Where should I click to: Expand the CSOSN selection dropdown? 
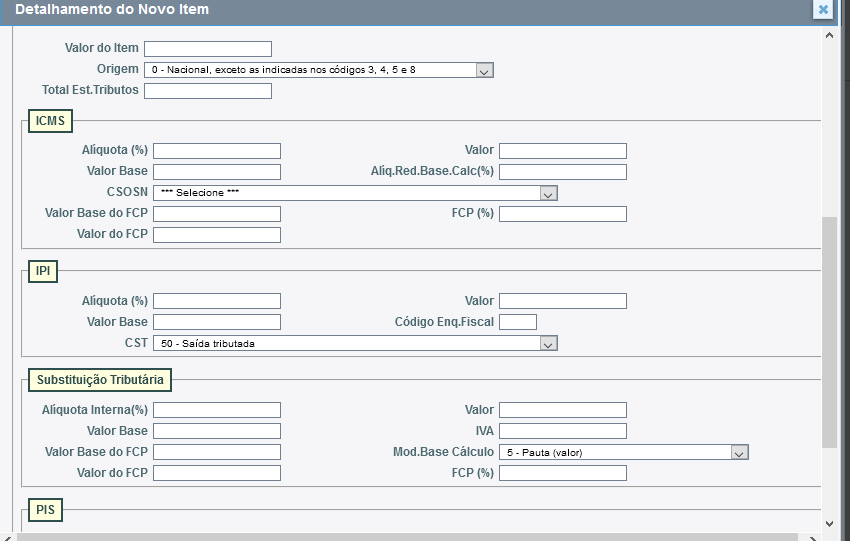tap(354, 193)
